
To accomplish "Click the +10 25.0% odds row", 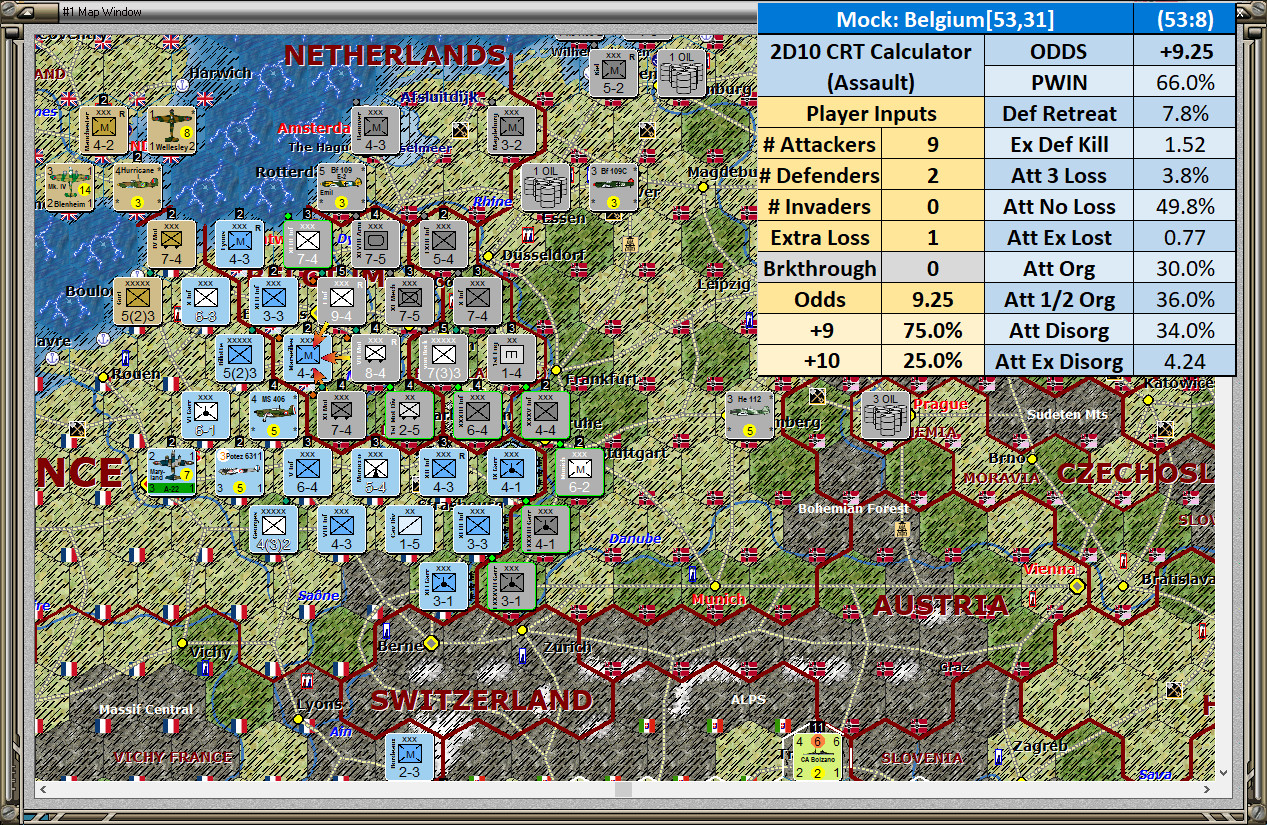I will tap(870, 361).
